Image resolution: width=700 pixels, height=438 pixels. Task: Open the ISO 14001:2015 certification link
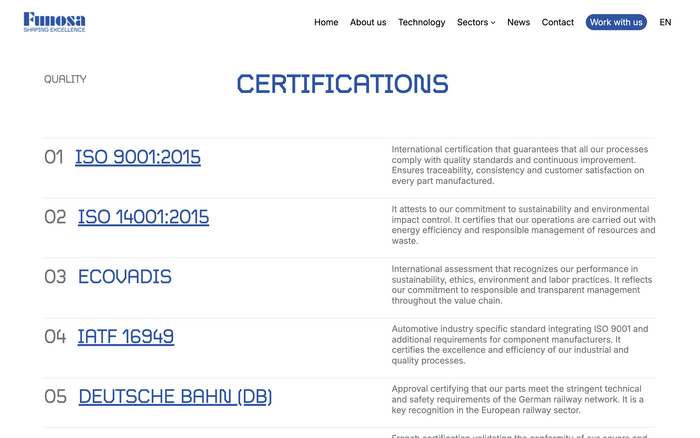point(143,217)
